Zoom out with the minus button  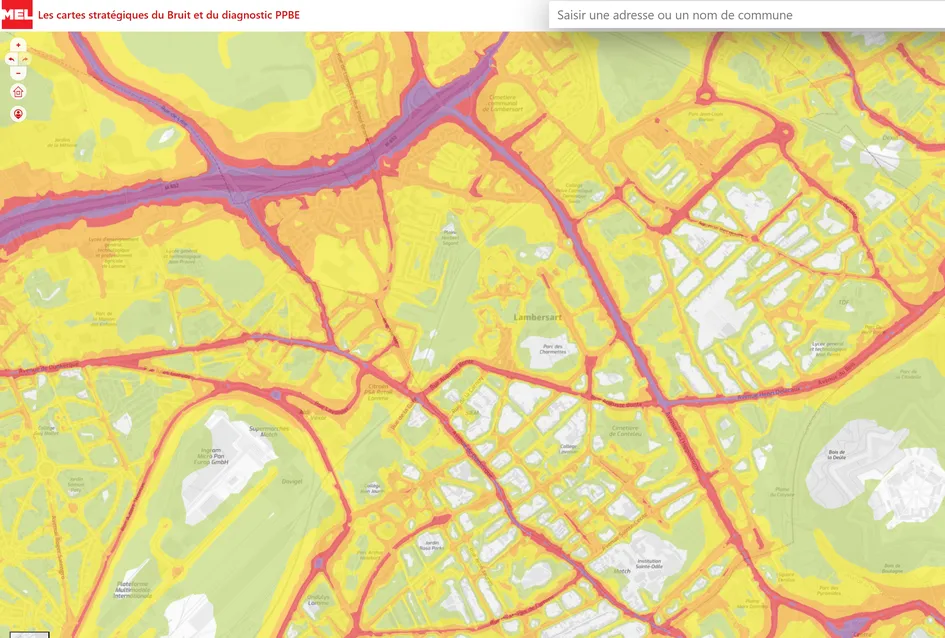coord(18,73)
